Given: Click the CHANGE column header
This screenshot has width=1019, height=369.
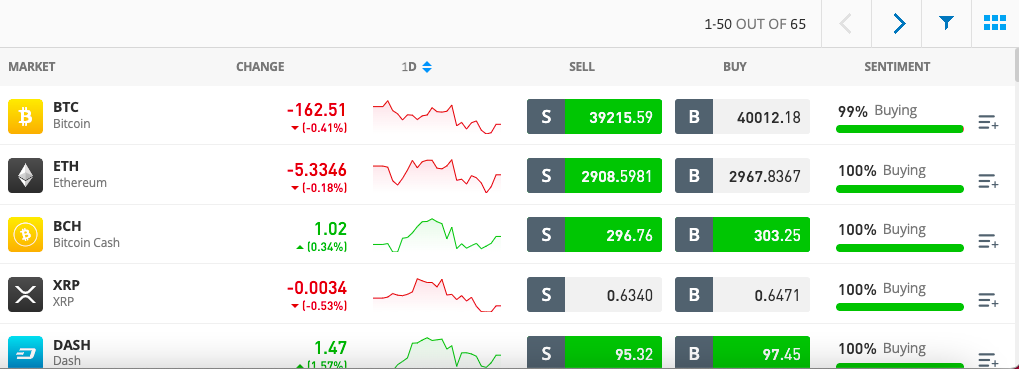Looking at the screenshot, I should tap(260, 66).
